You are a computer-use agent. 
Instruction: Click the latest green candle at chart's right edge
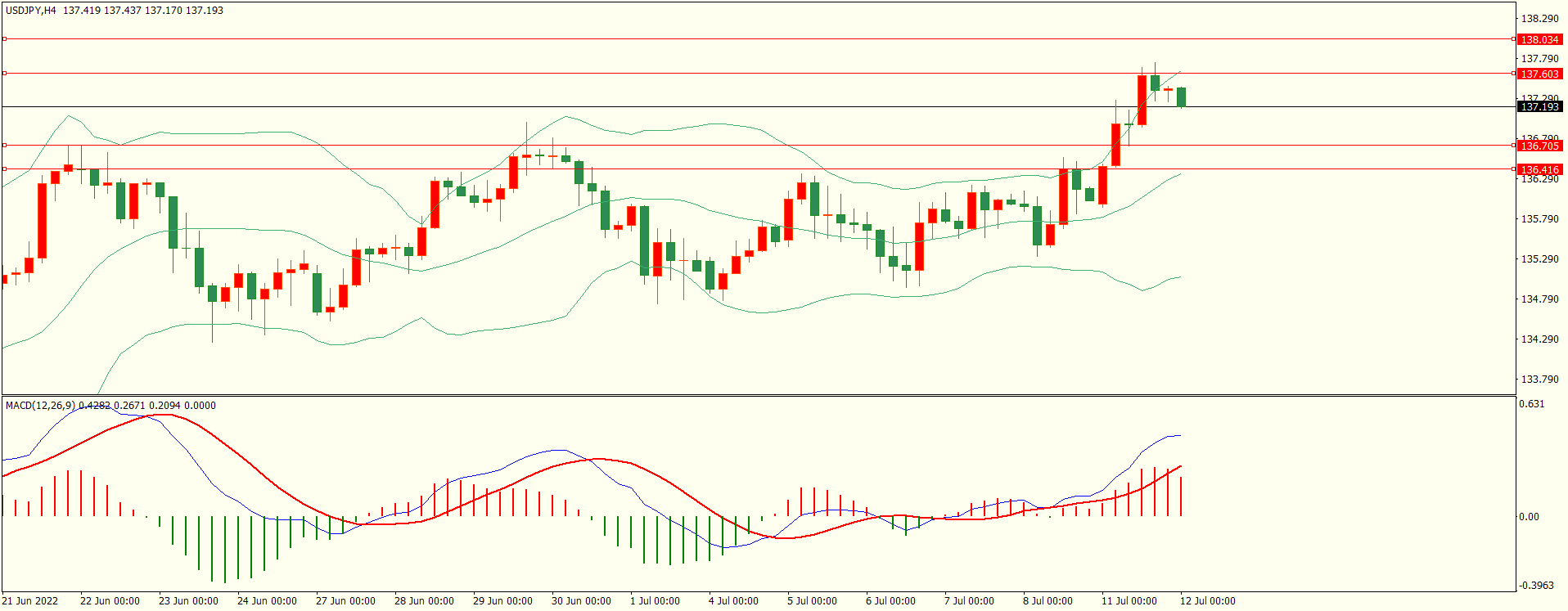pyautogui.click(x=1181, y=97)
